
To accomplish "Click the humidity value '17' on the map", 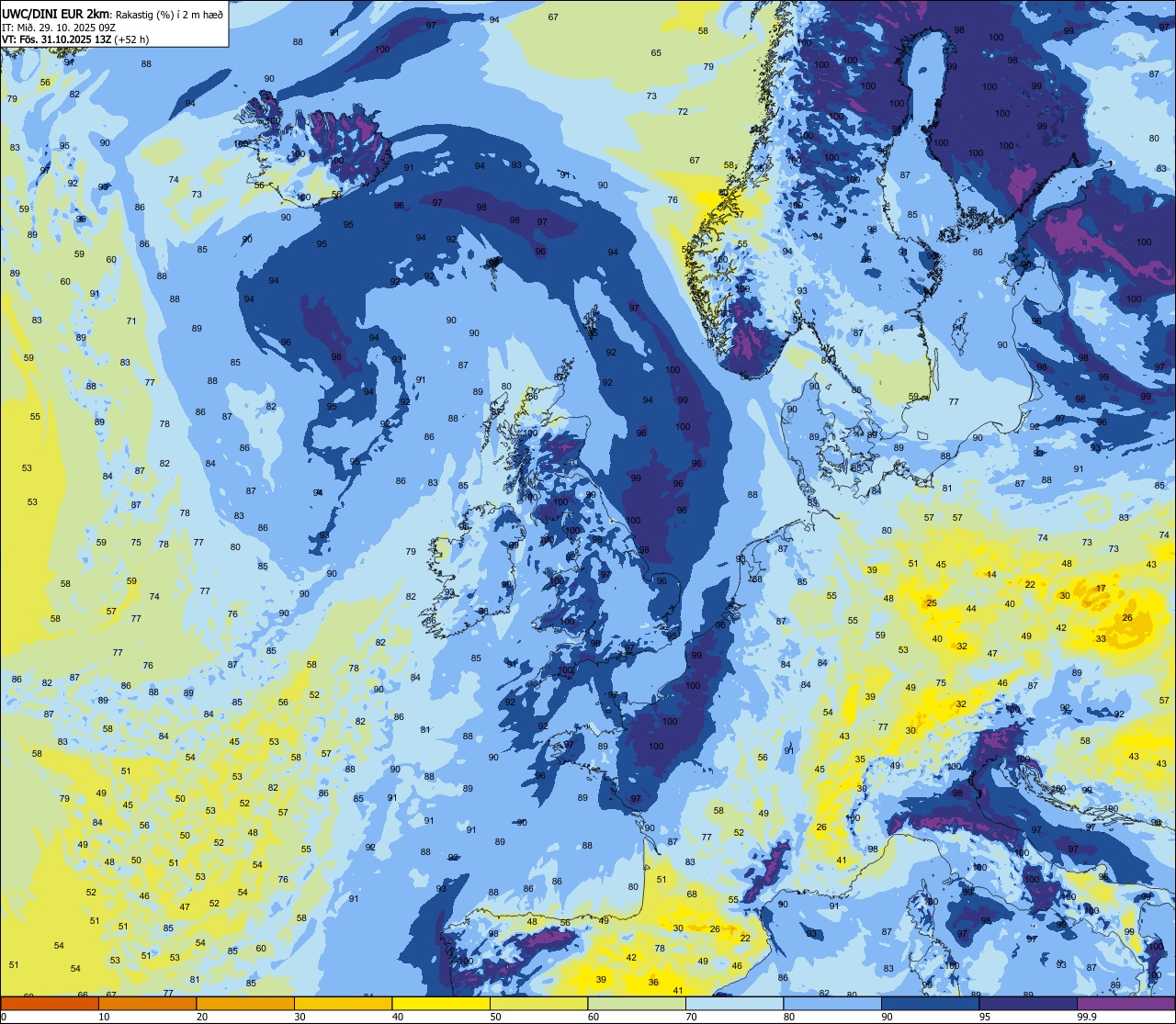I will [x=1101, y=588].
